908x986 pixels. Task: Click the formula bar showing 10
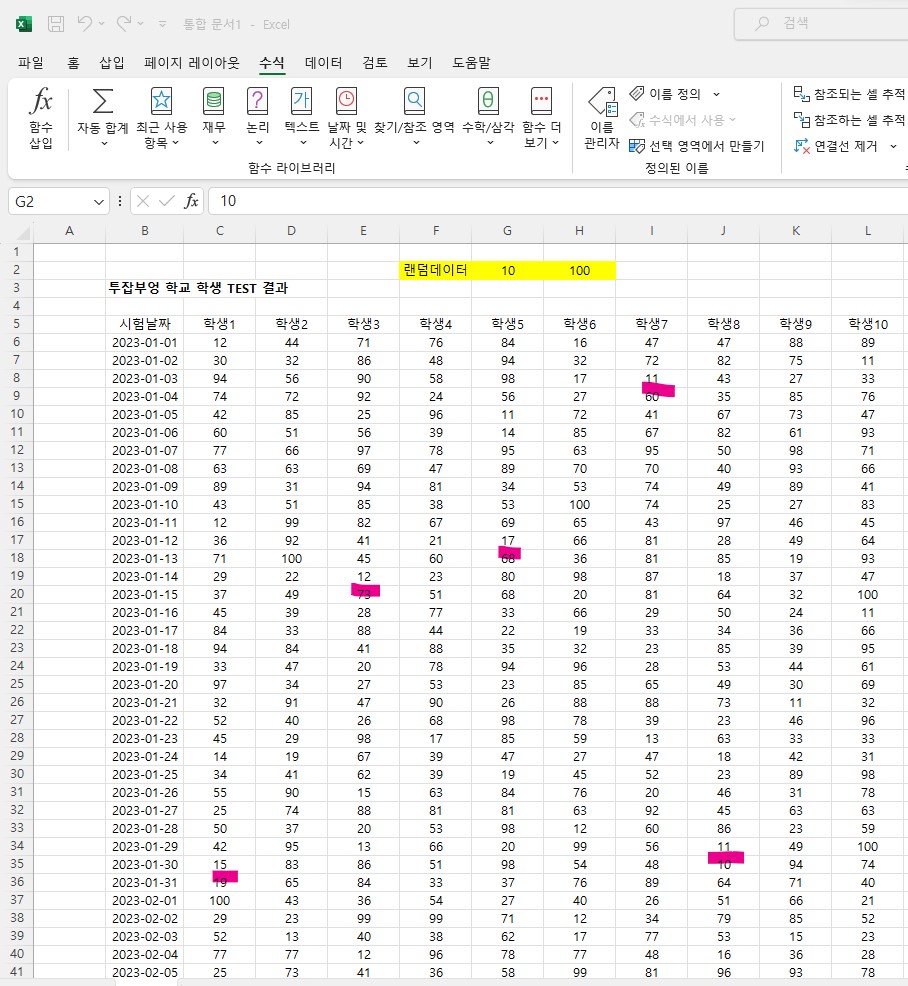tap(558, 201)
